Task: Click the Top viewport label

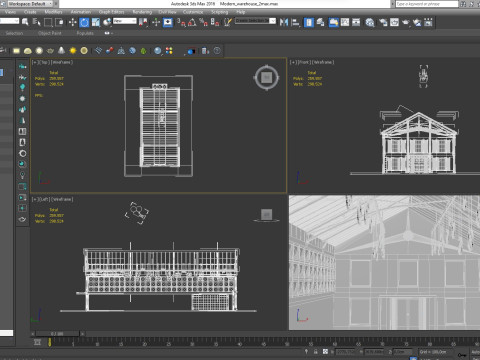Action: tap(52, 62)
